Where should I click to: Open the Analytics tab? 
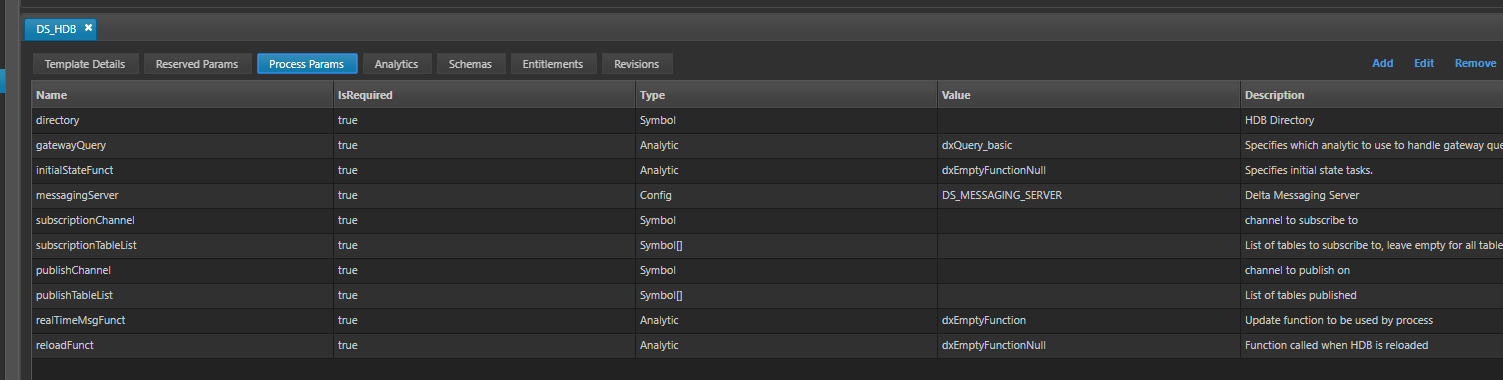[396, 64]
